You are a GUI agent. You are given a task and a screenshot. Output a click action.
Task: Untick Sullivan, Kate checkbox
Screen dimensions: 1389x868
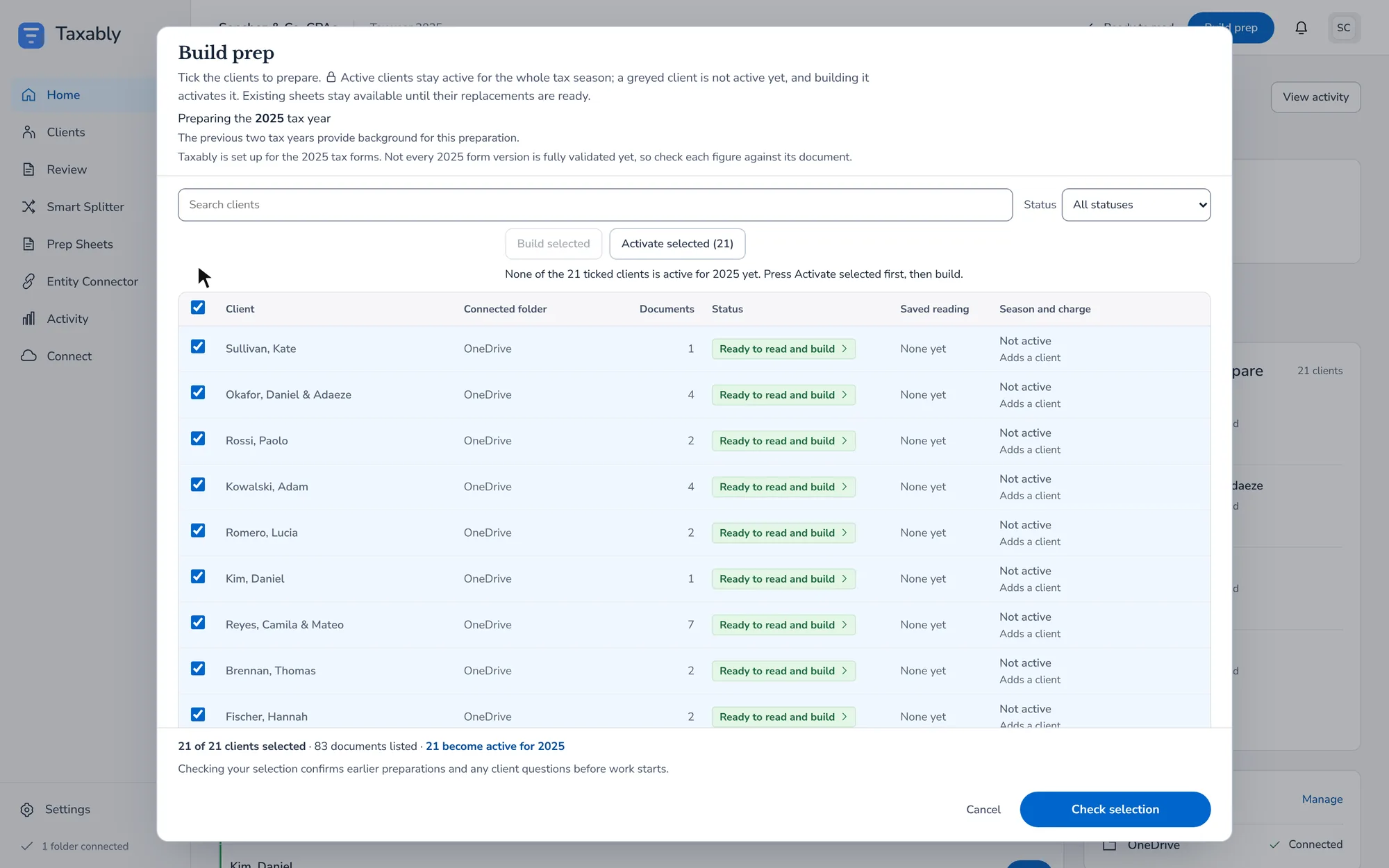[198, 347]
